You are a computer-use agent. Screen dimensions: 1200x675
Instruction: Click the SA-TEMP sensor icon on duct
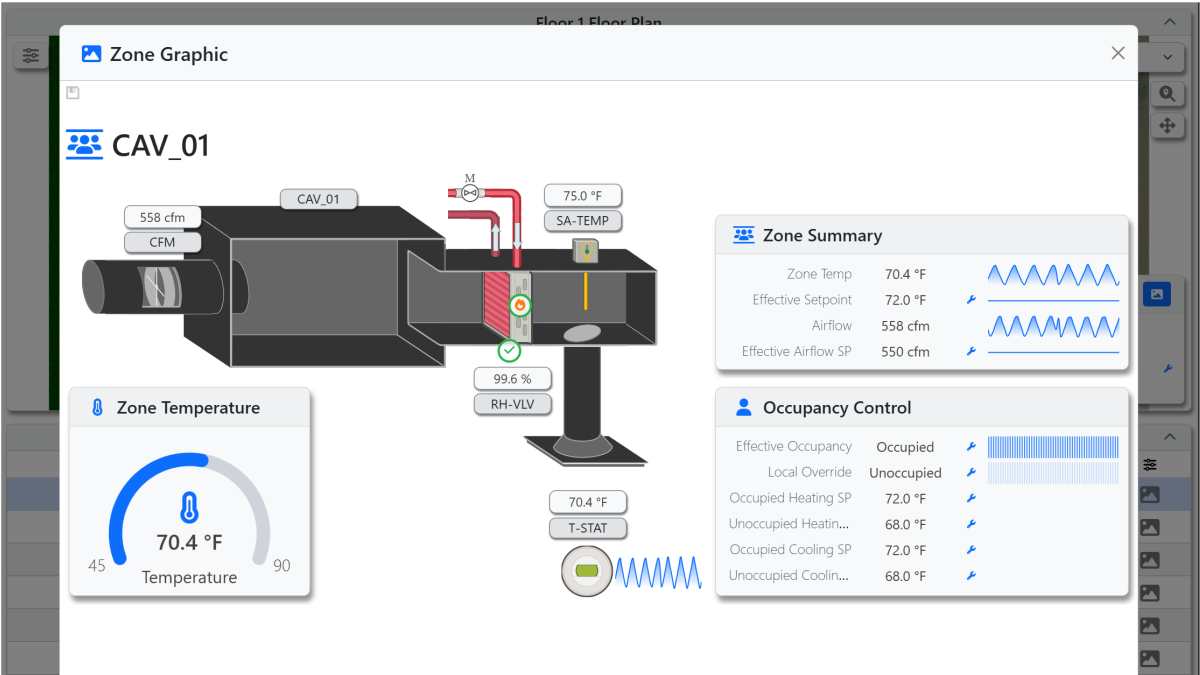pyautogui.click(x=585, y=250)
